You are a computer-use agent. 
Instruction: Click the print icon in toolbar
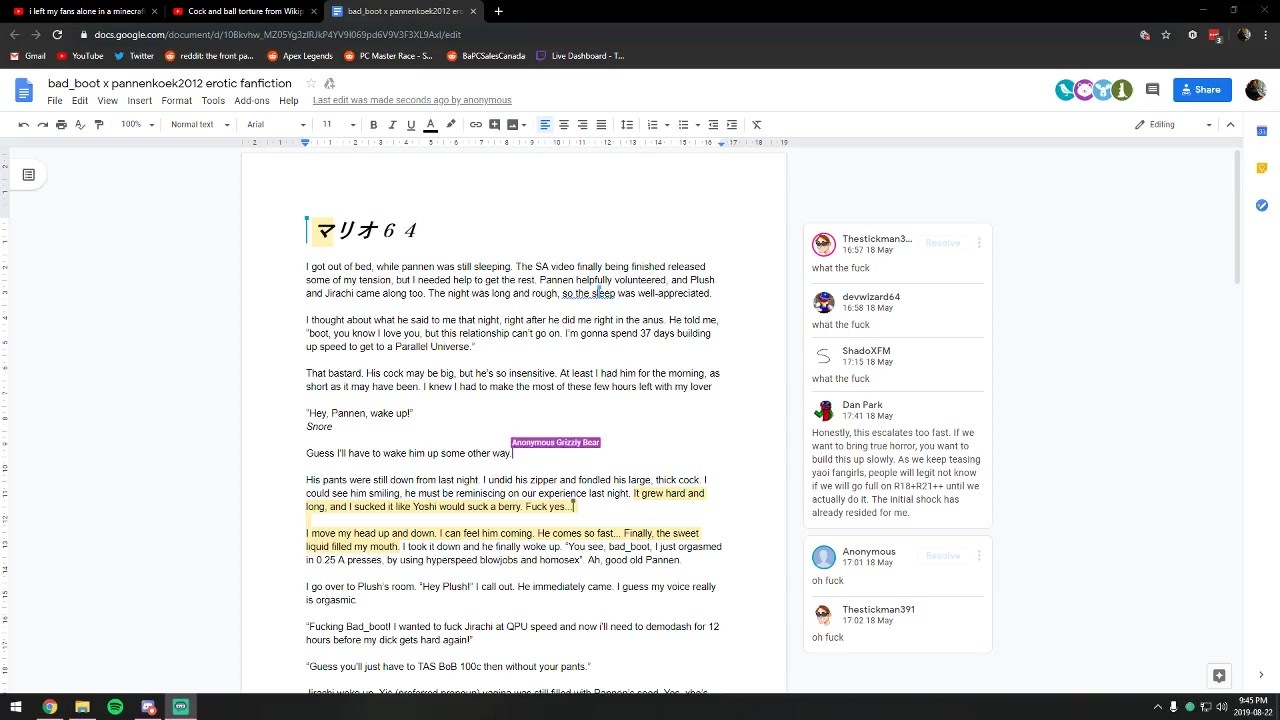pos(61,125)
